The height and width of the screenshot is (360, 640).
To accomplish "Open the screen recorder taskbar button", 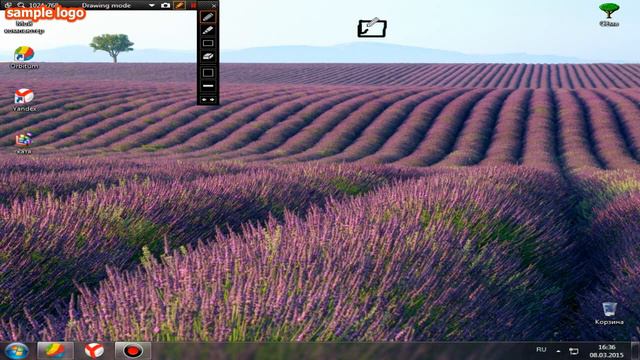I will point(133,351).
